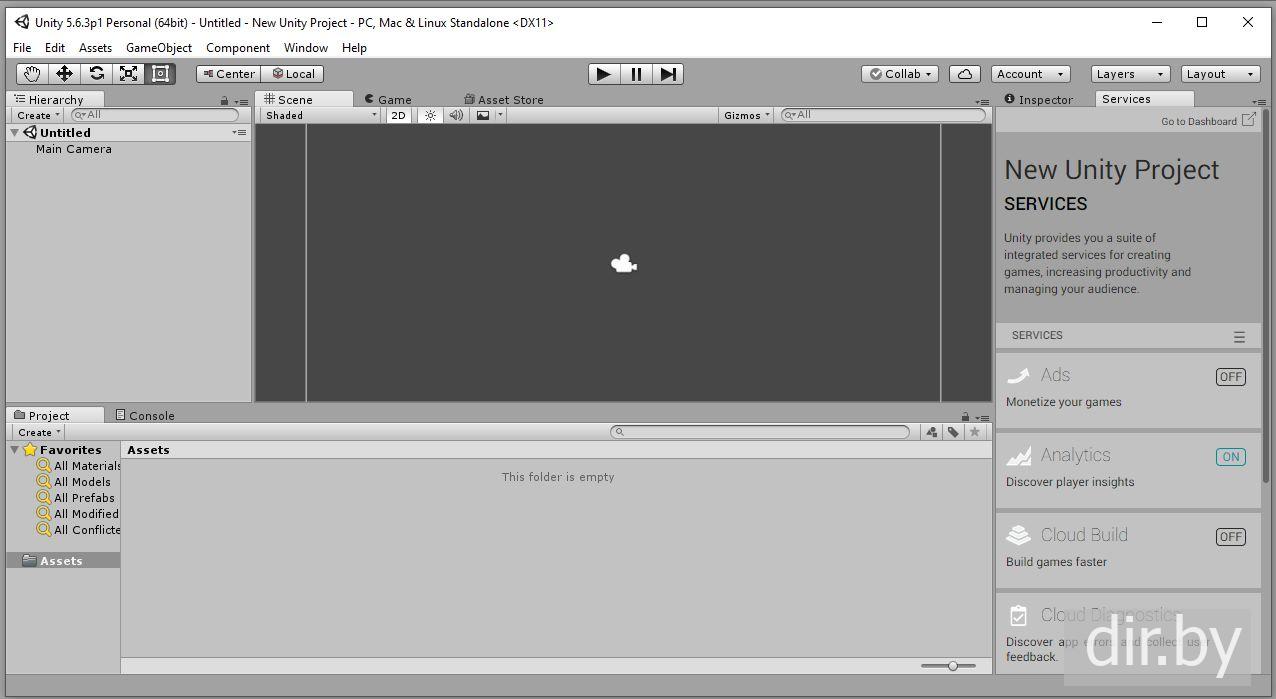
Task: Toggle handle rotation Local button
Action: pos(293,74)
